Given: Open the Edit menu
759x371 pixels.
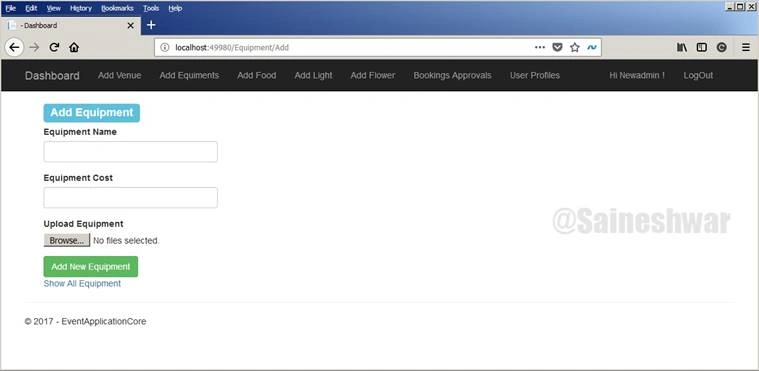Looking at the screenshot, I should 31,8.
